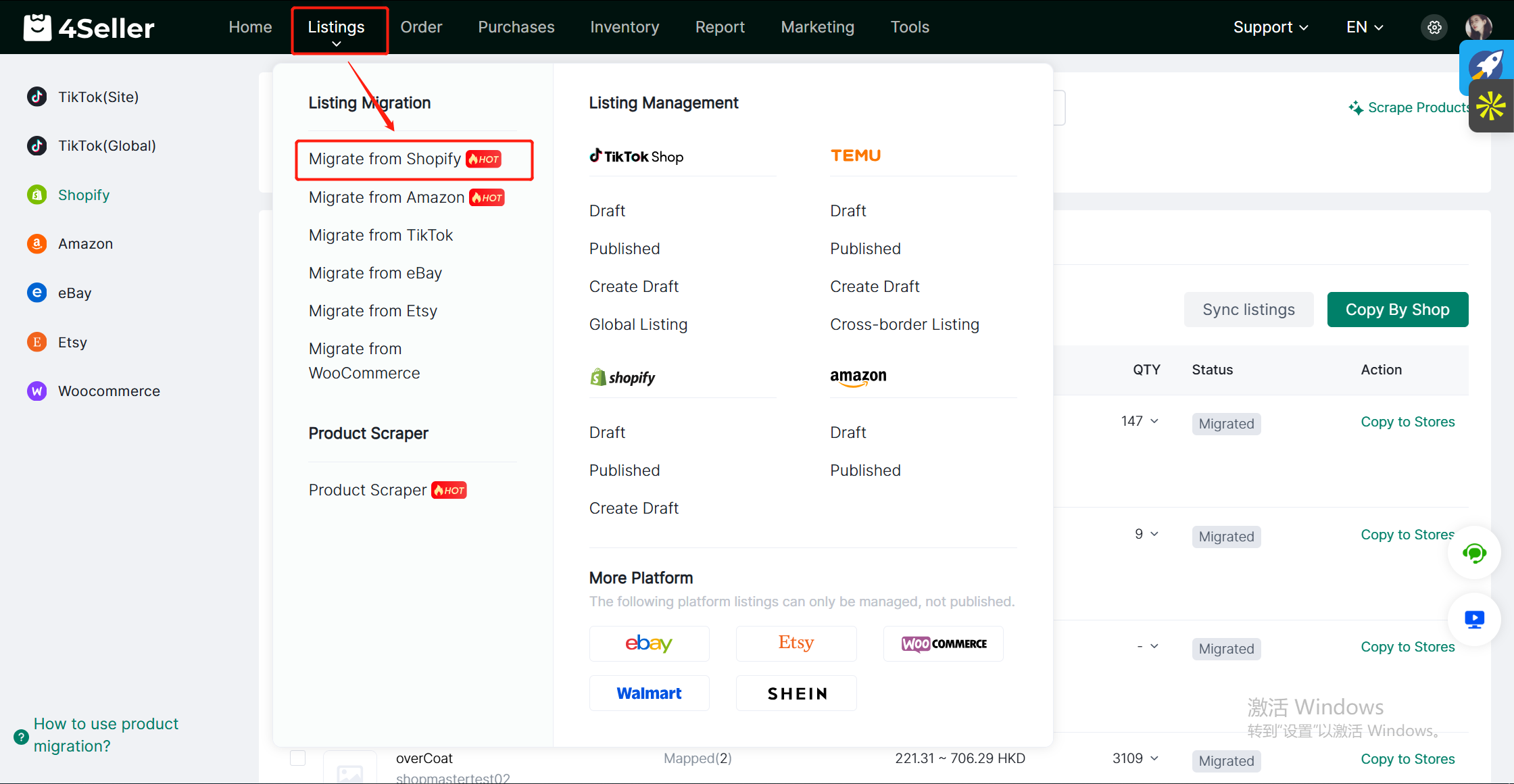This screenshot has width=1514, height=784.
Task: Open the eBay platform tile
Action: pos(649,643)
